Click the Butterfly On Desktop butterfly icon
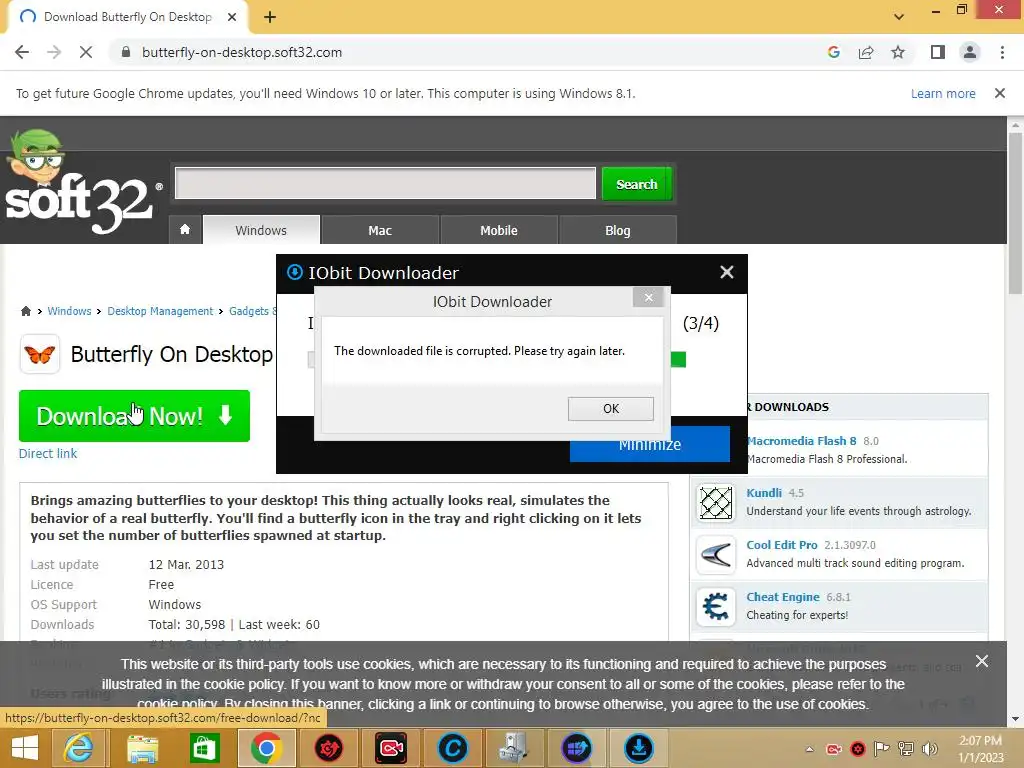This screenshot has width=1024, height=768. pos(40,355)
